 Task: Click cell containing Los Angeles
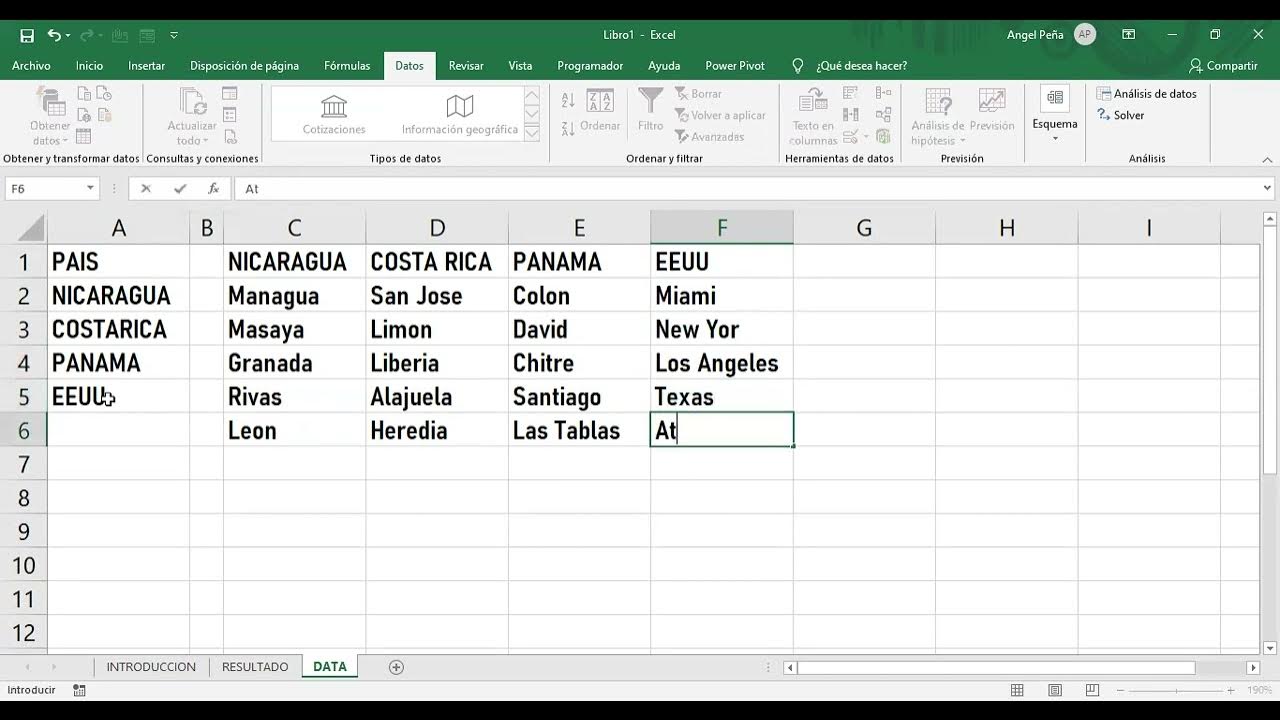point(722,363)
